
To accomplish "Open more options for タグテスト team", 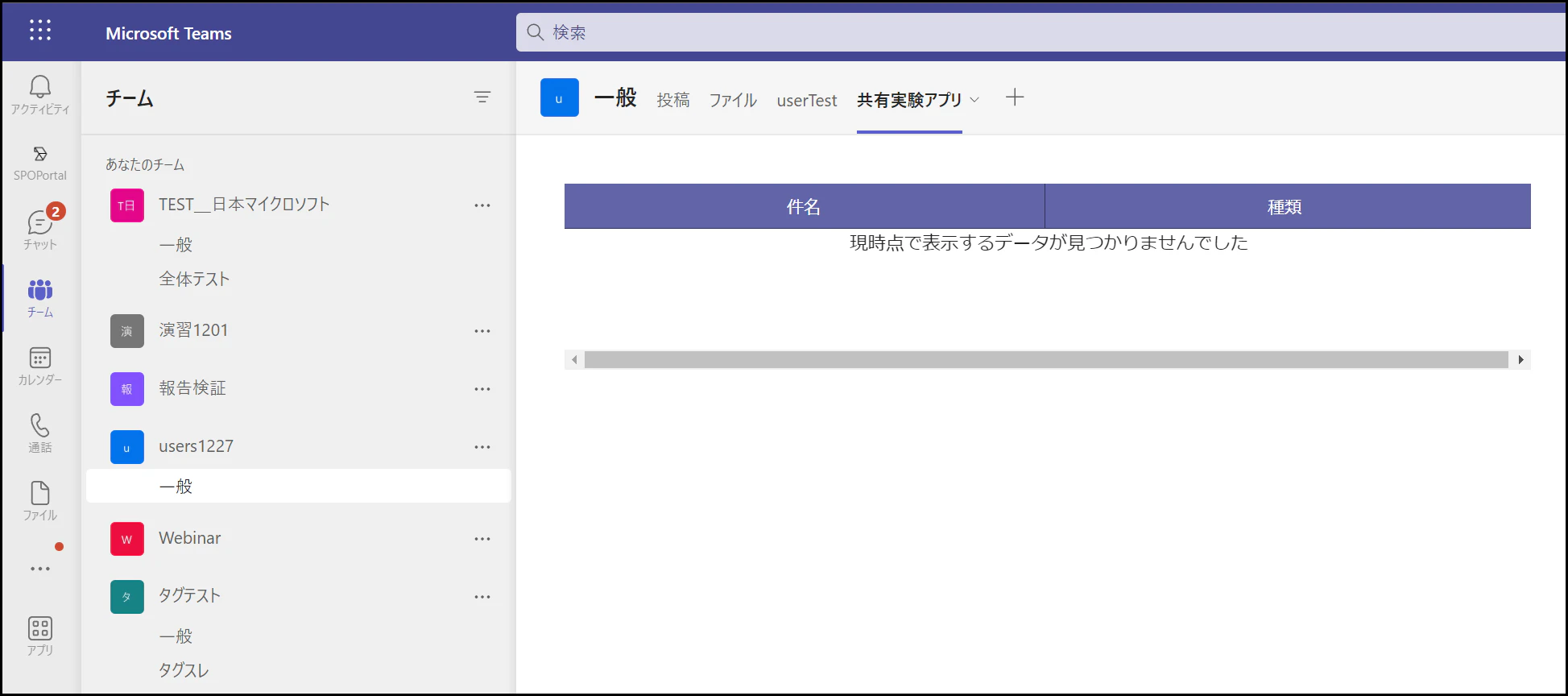I will click(x=482, y=597).
